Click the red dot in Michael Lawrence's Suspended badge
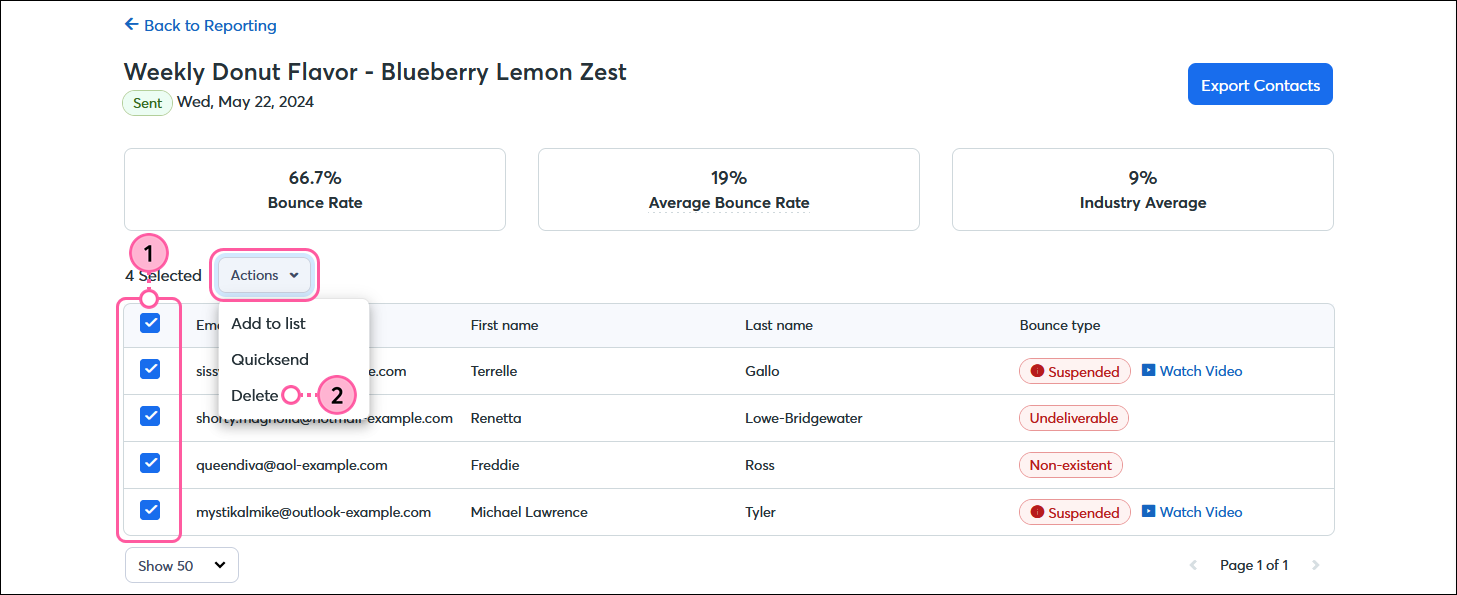The image size is (1457, 595). [x=1035, y=511]
